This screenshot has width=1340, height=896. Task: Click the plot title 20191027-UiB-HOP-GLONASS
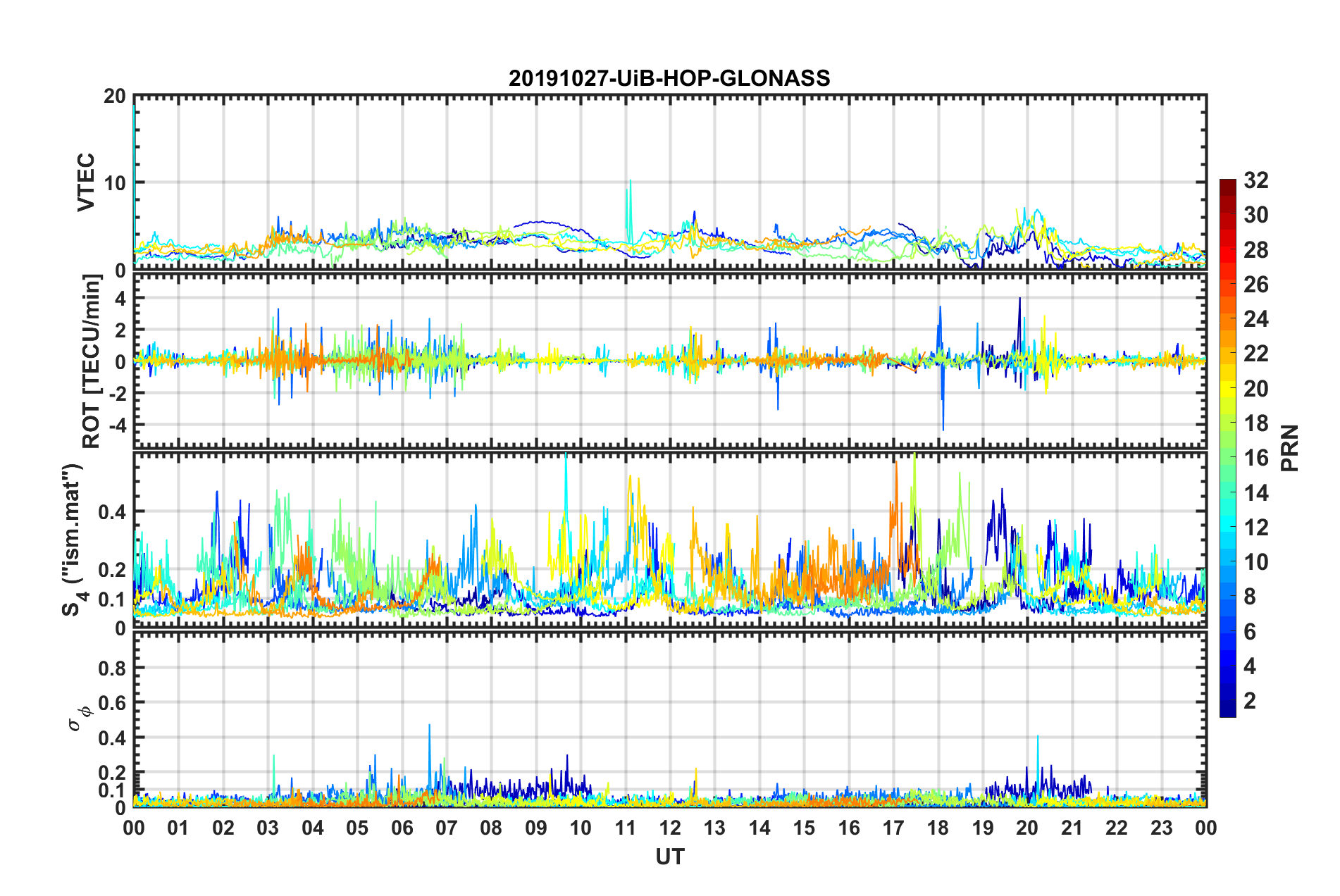tap(669, 78)
